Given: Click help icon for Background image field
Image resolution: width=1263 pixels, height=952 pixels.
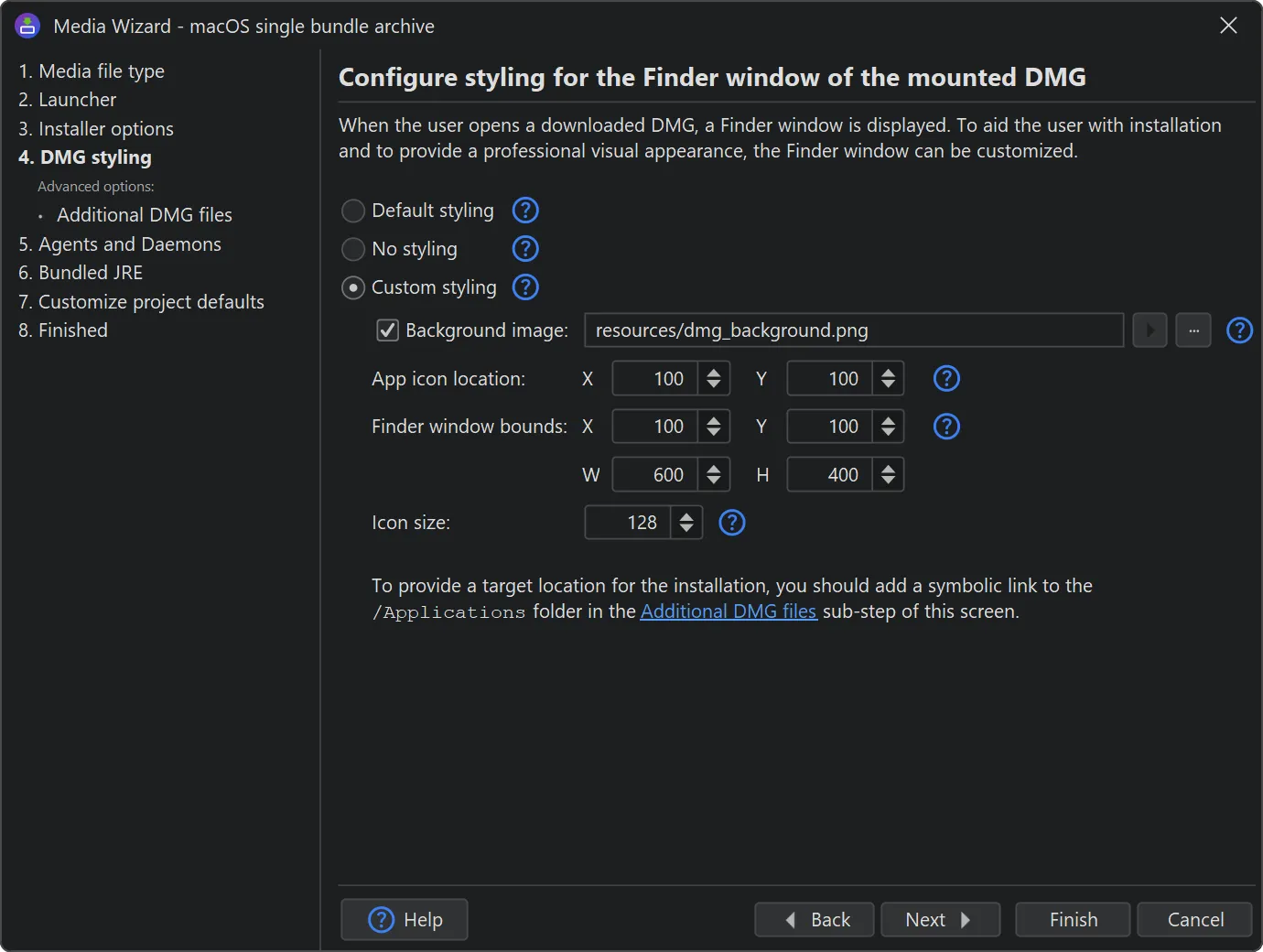Looking at the screenshot, I should tap(1239, 330).
